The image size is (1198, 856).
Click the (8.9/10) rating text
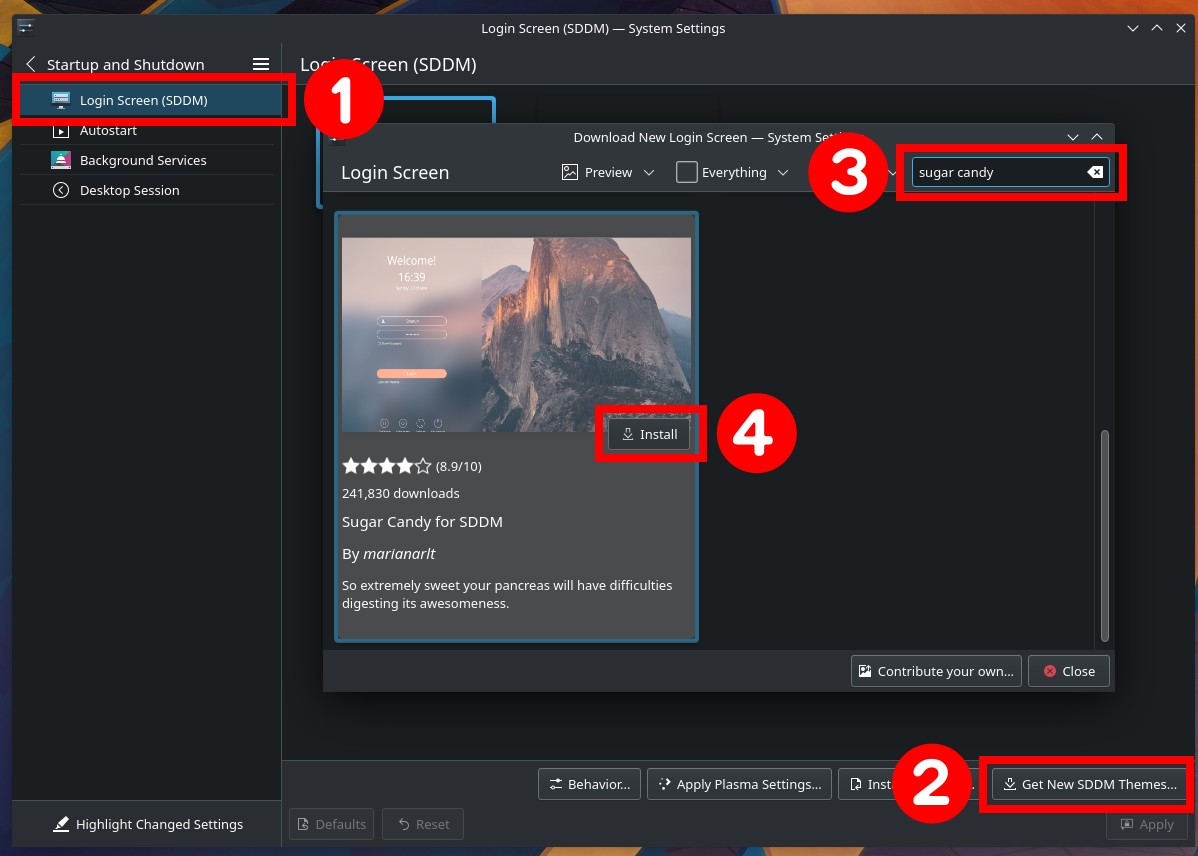pyautogui.click(x=458, y=466)
